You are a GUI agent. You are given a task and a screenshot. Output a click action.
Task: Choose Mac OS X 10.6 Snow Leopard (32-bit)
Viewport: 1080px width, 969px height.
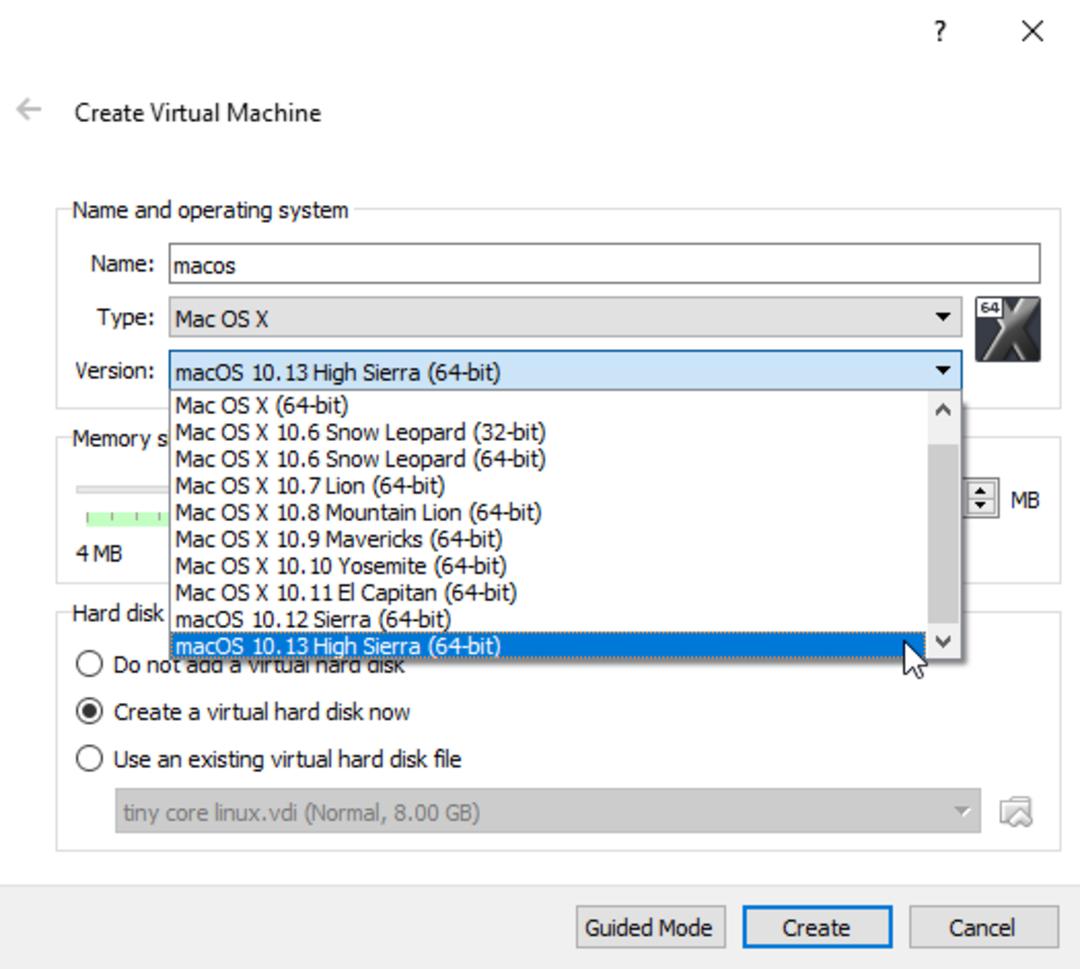click(548, 433)
